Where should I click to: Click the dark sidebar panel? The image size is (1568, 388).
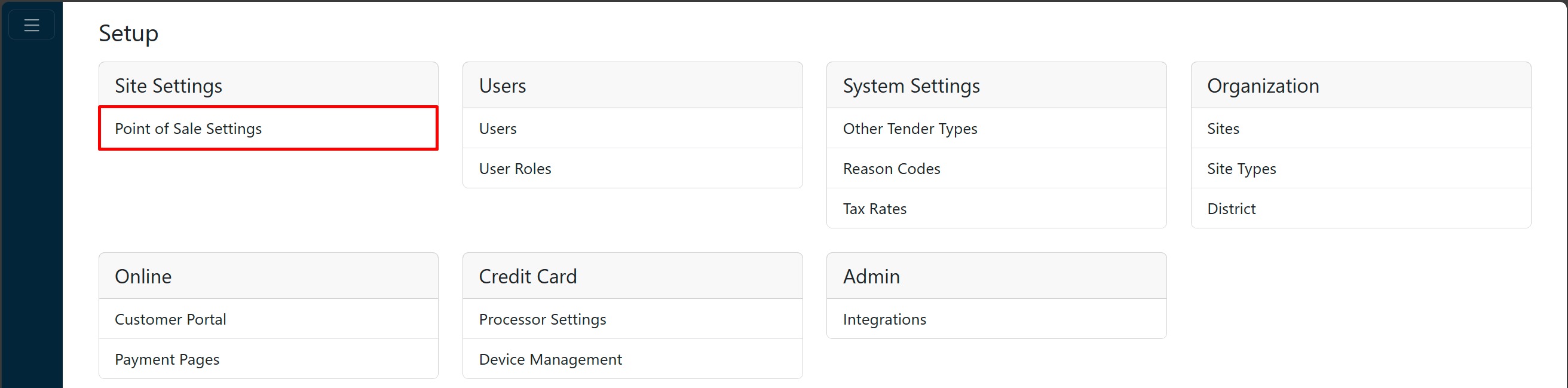pos(30,244)
